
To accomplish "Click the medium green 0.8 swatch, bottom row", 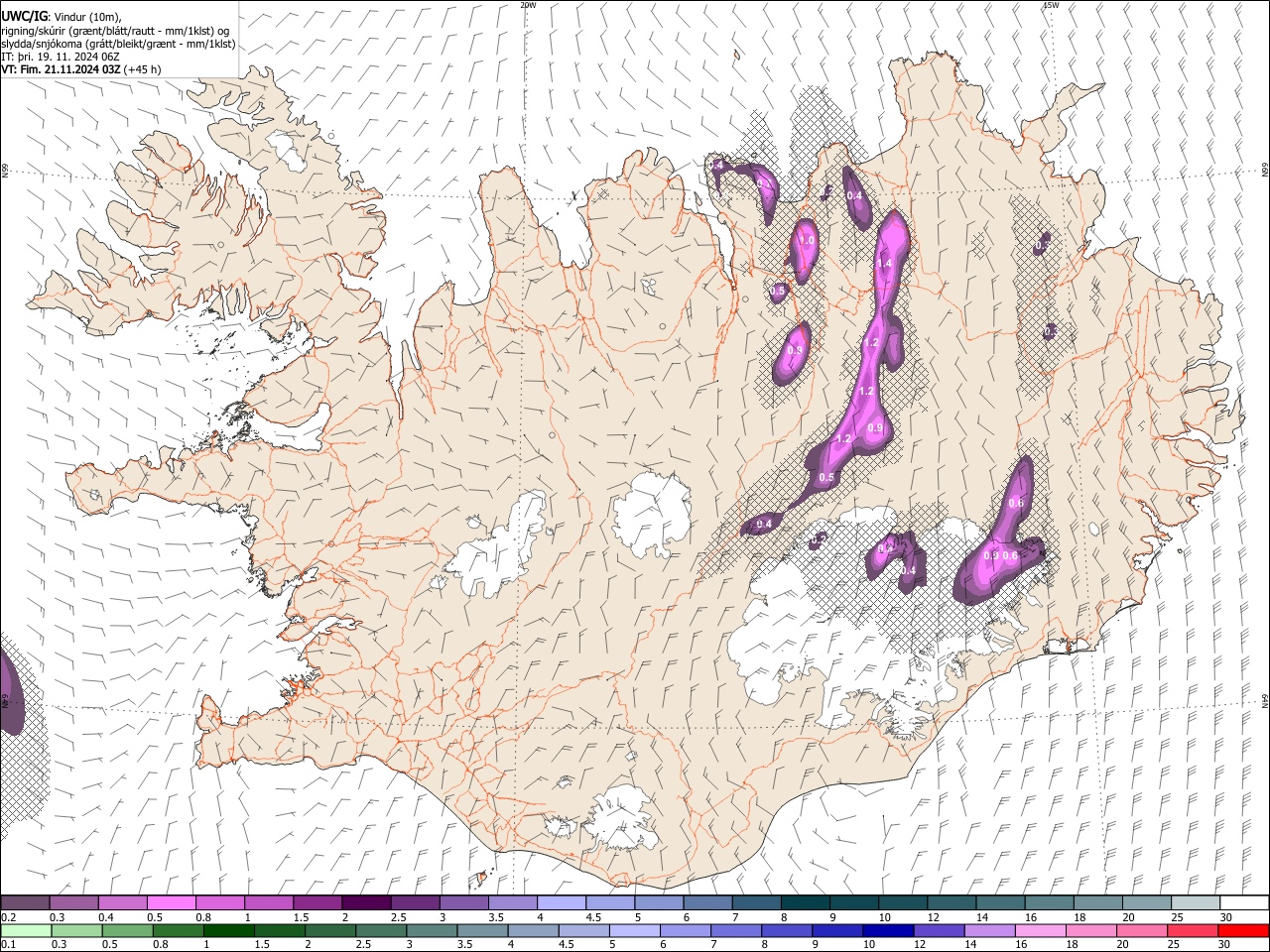I will click(x=178, y=930).
